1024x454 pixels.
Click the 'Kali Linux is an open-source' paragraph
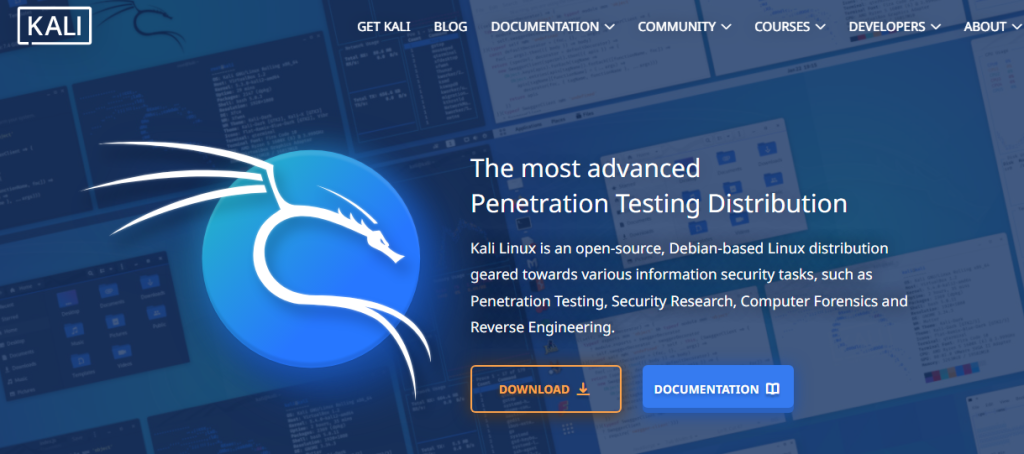click(689, 288)
